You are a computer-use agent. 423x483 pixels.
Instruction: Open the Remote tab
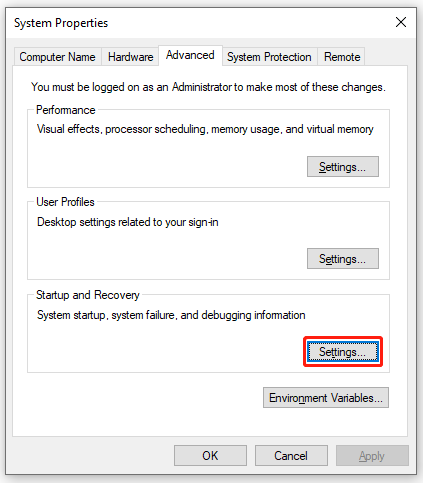pos(342,57)
